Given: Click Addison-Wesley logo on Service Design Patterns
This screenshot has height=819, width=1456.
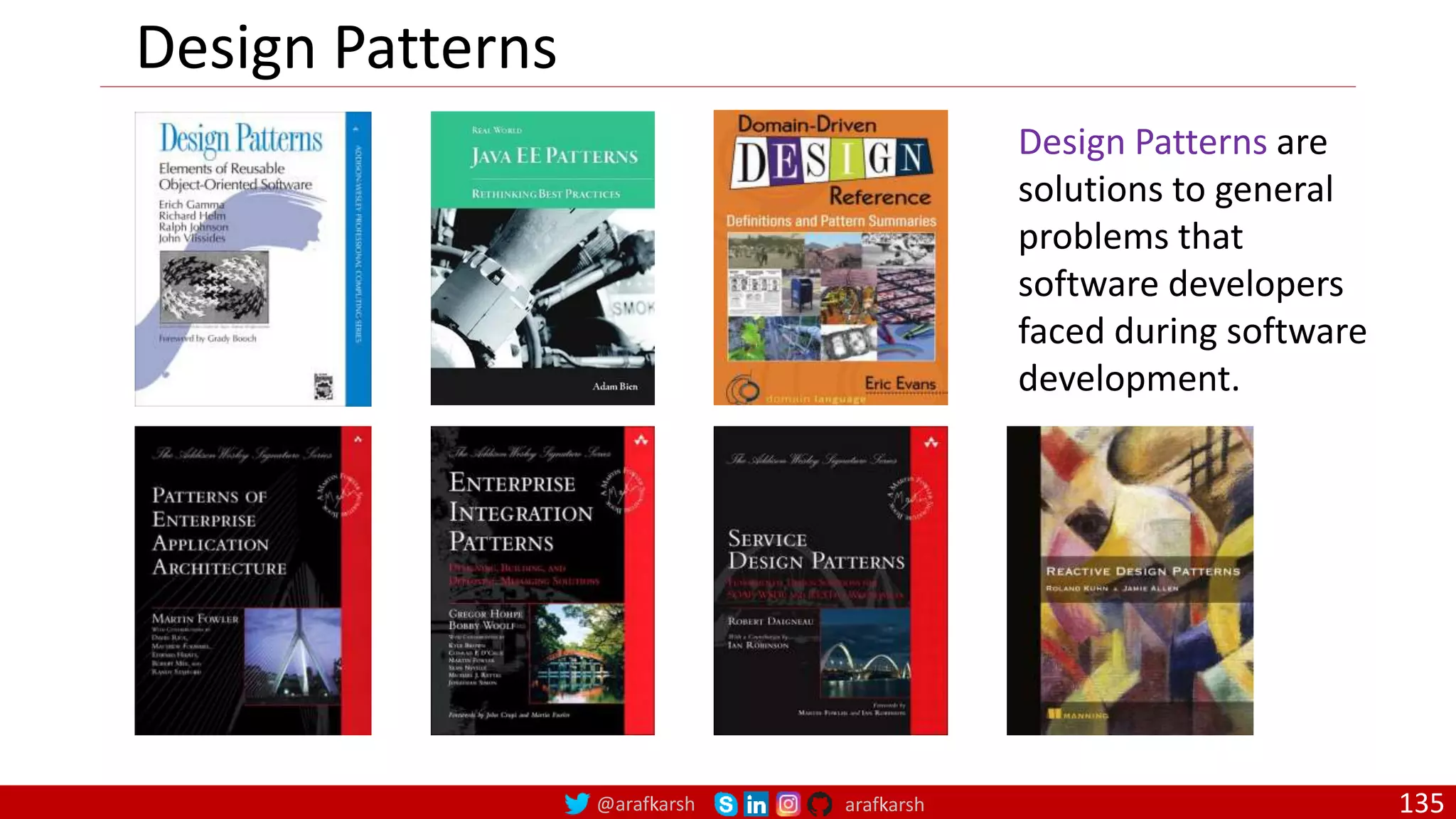Looking at the screenshot, I should (x=931, y=443).
